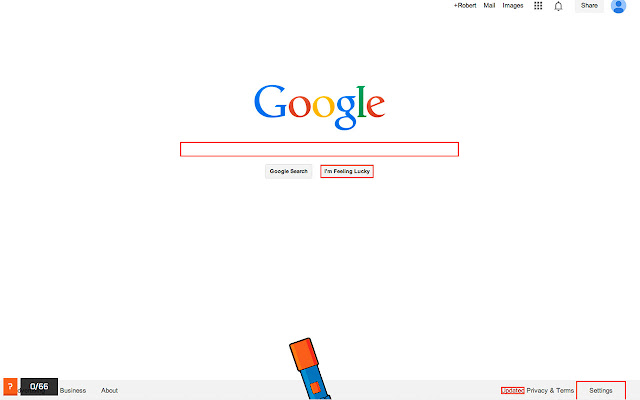This screenshot has width=640, height=400.
Task: Open the Mail link
Action: pyautogui.click(x=489, y=6)
